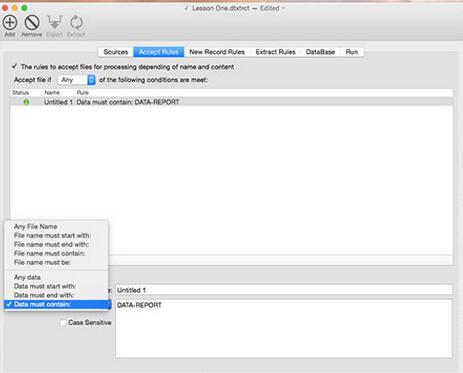
Task: Toggle the Case Sensitive checkbox
Action: [x=63, y=323]
